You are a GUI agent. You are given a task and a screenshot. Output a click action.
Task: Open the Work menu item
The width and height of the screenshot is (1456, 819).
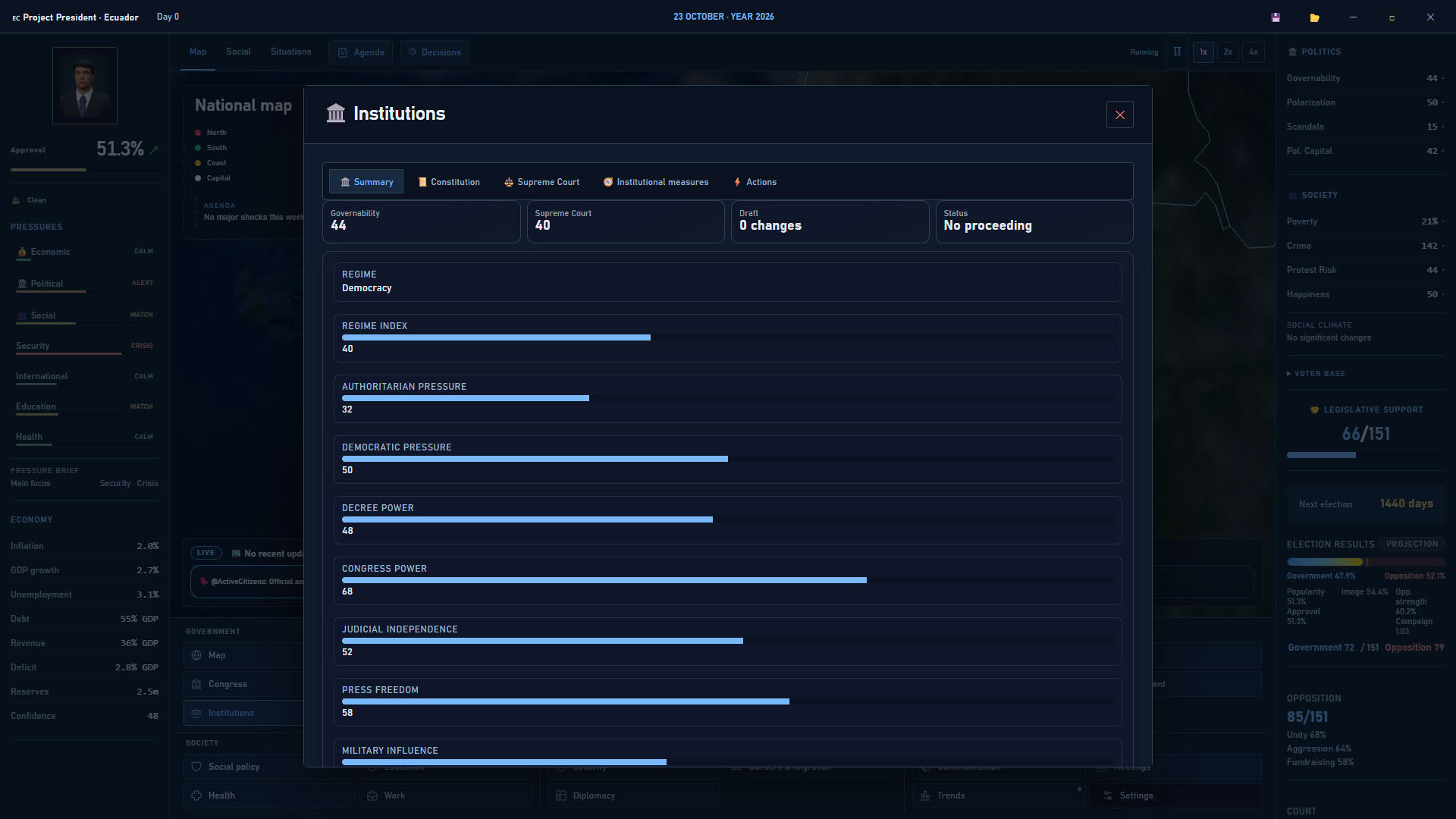[446, 795]
